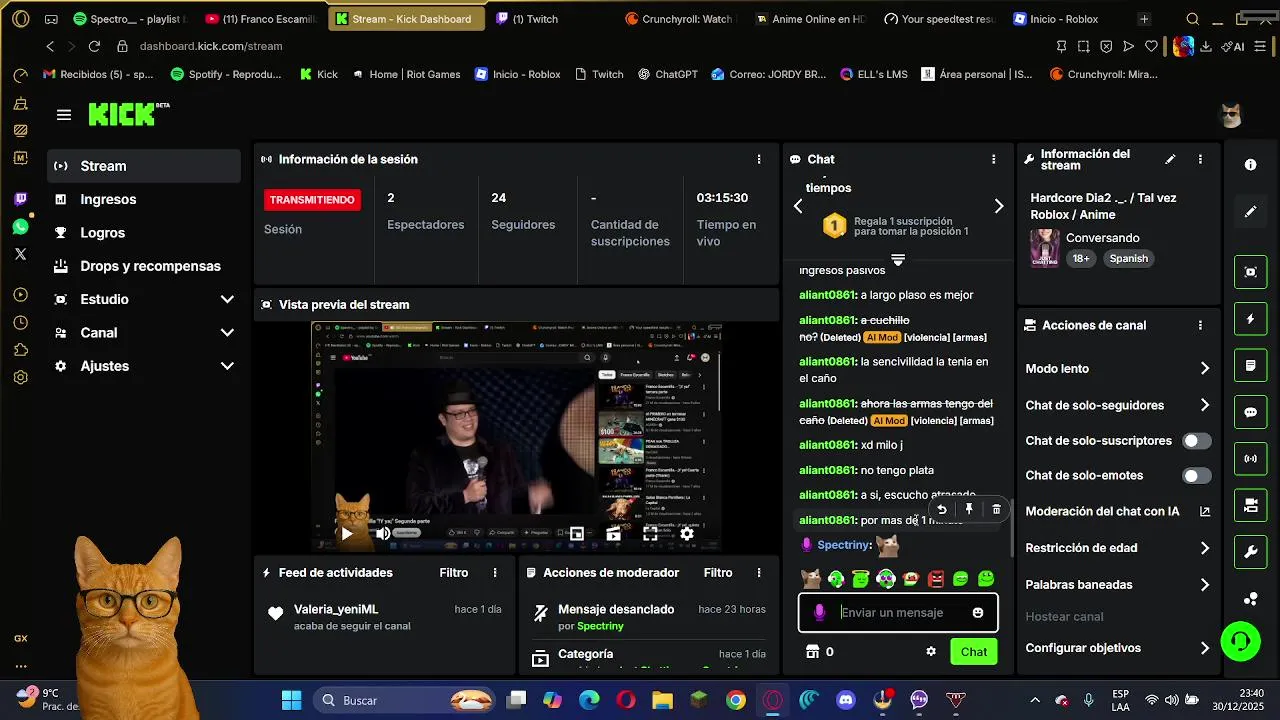
Task: Open Chat de solo-seguidores options
Action: (1118, 405)
